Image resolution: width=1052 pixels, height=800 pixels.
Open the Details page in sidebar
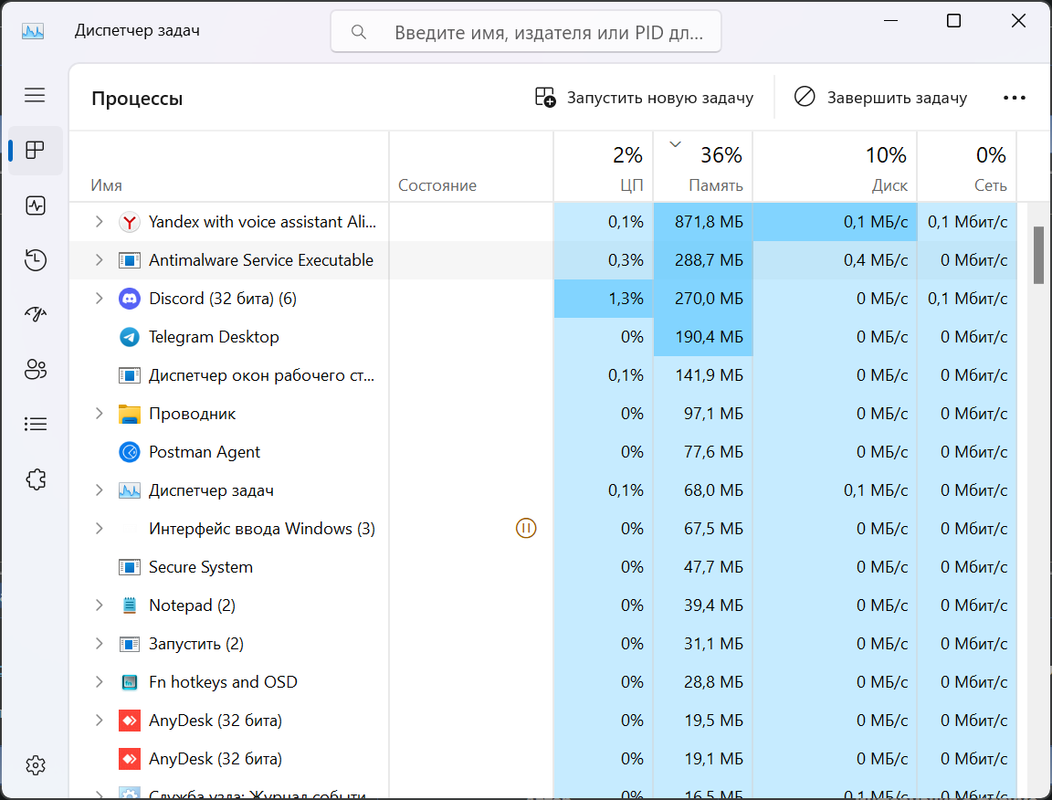(35, 424)
